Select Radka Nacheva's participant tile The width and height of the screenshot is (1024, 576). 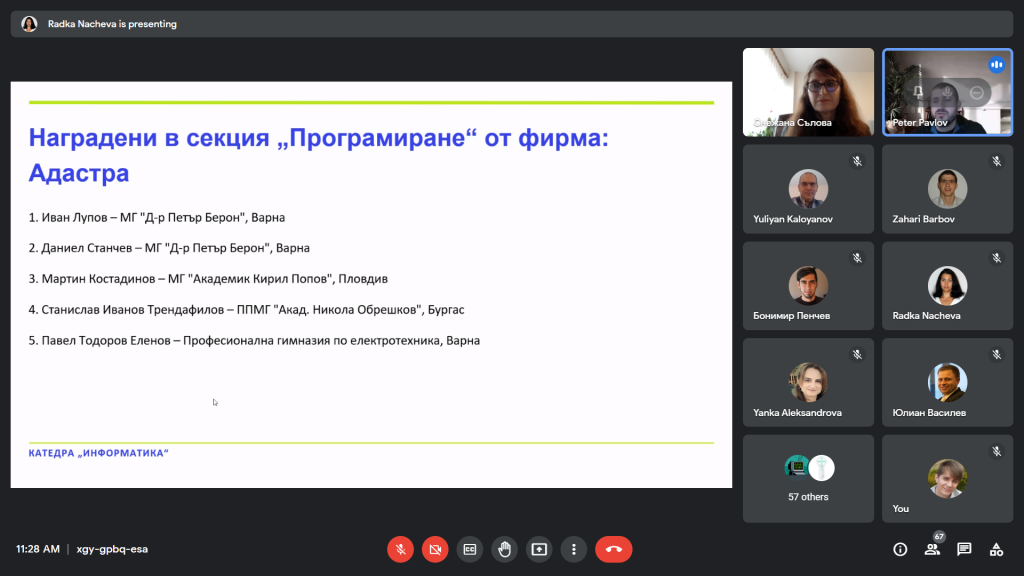pos(948,286)
